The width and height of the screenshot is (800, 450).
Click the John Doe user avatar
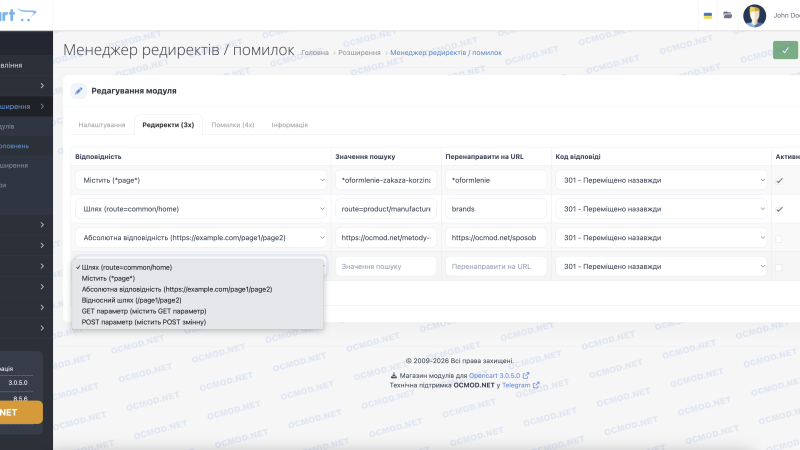754,15
